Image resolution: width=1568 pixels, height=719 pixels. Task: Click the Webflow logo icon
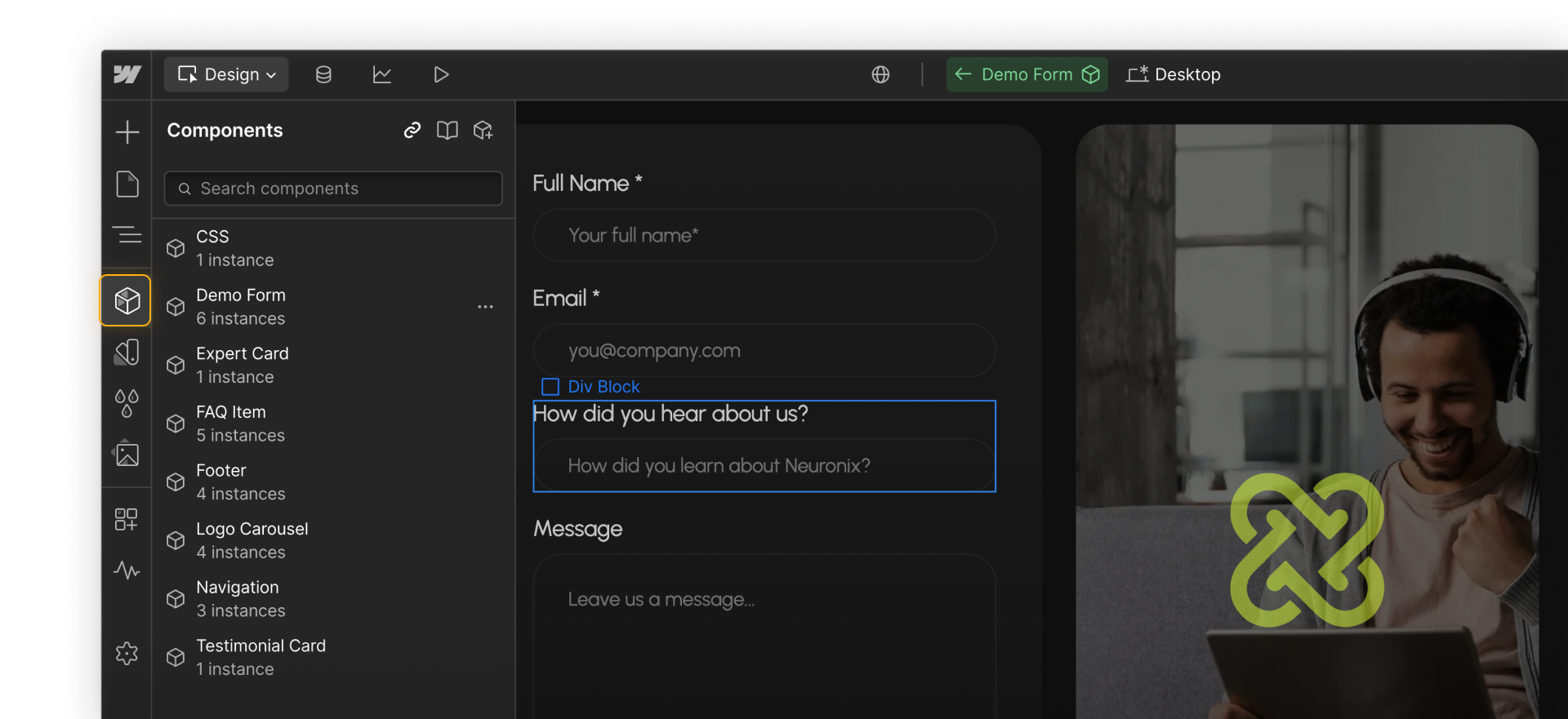[127, 74]
